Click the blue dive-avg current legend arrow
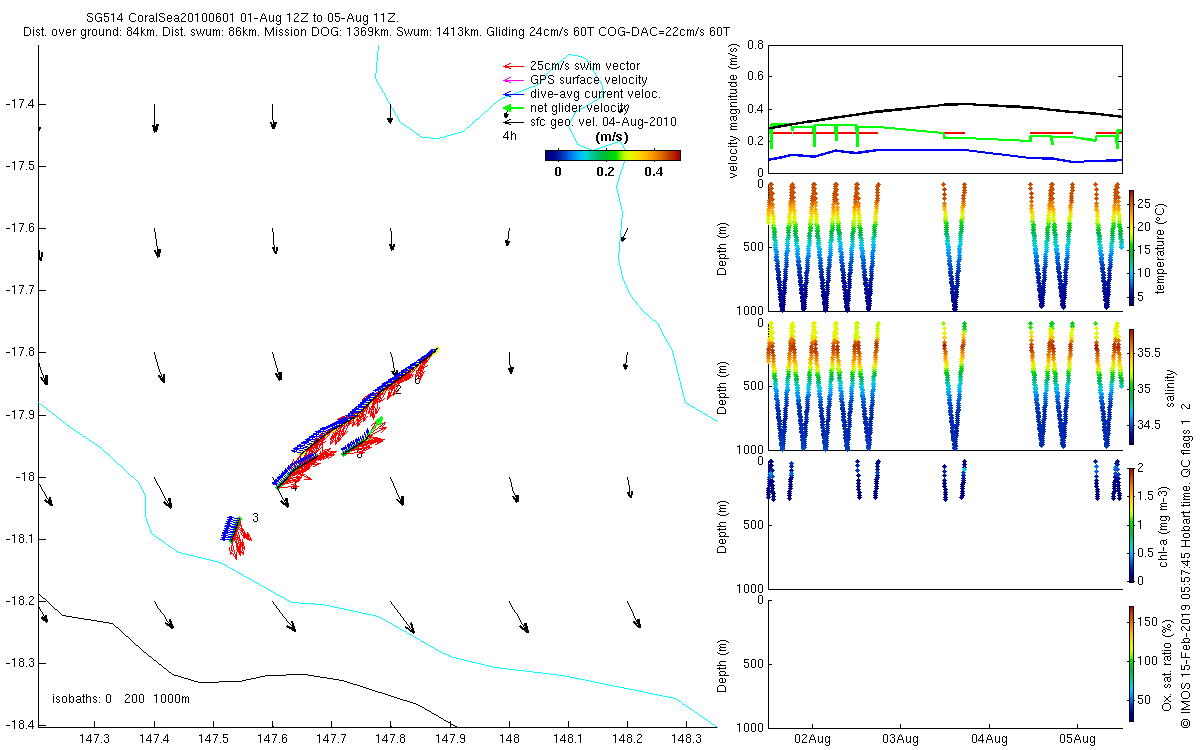The width and height of the screenshot is (1200, 750). 512,94
